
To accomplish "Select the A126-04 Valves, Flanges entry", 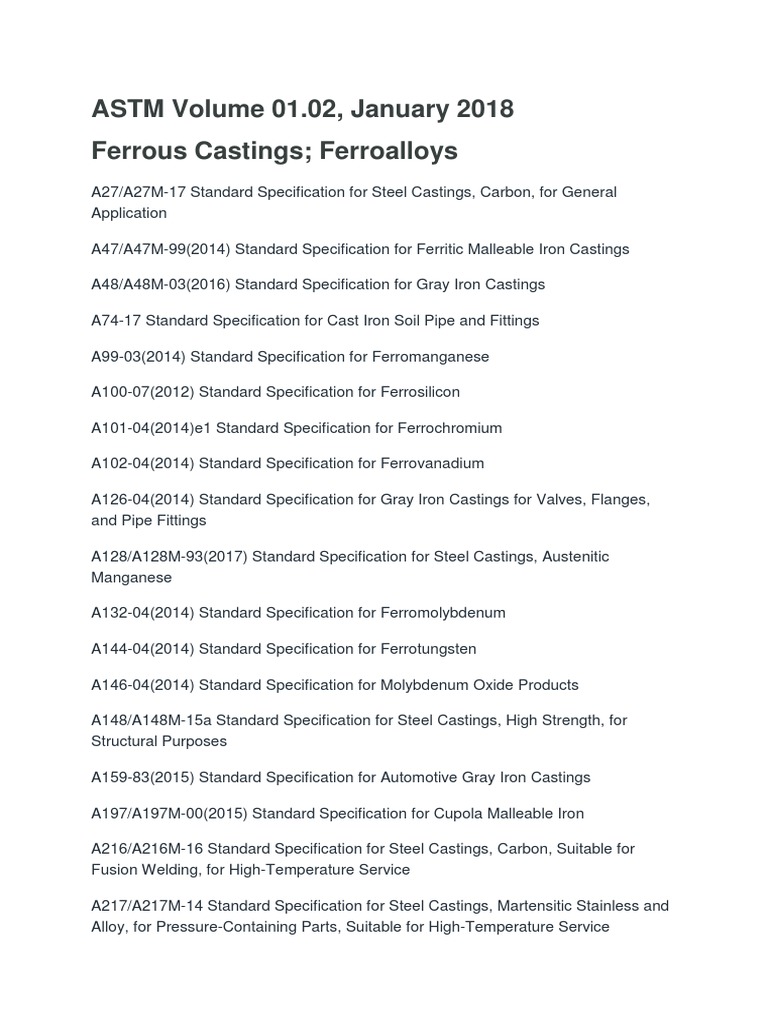I will click(x=370, y=510).
